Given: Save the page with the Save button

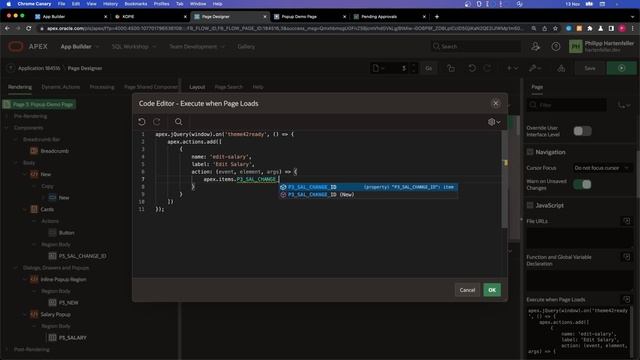Looking at the screenshot, I should click(x=589, y=68).
